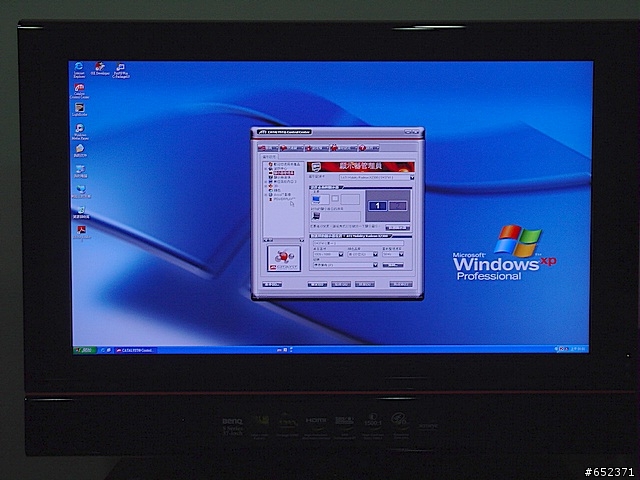Click the language bar in the taskbar
640x480 pixels.
284,350
